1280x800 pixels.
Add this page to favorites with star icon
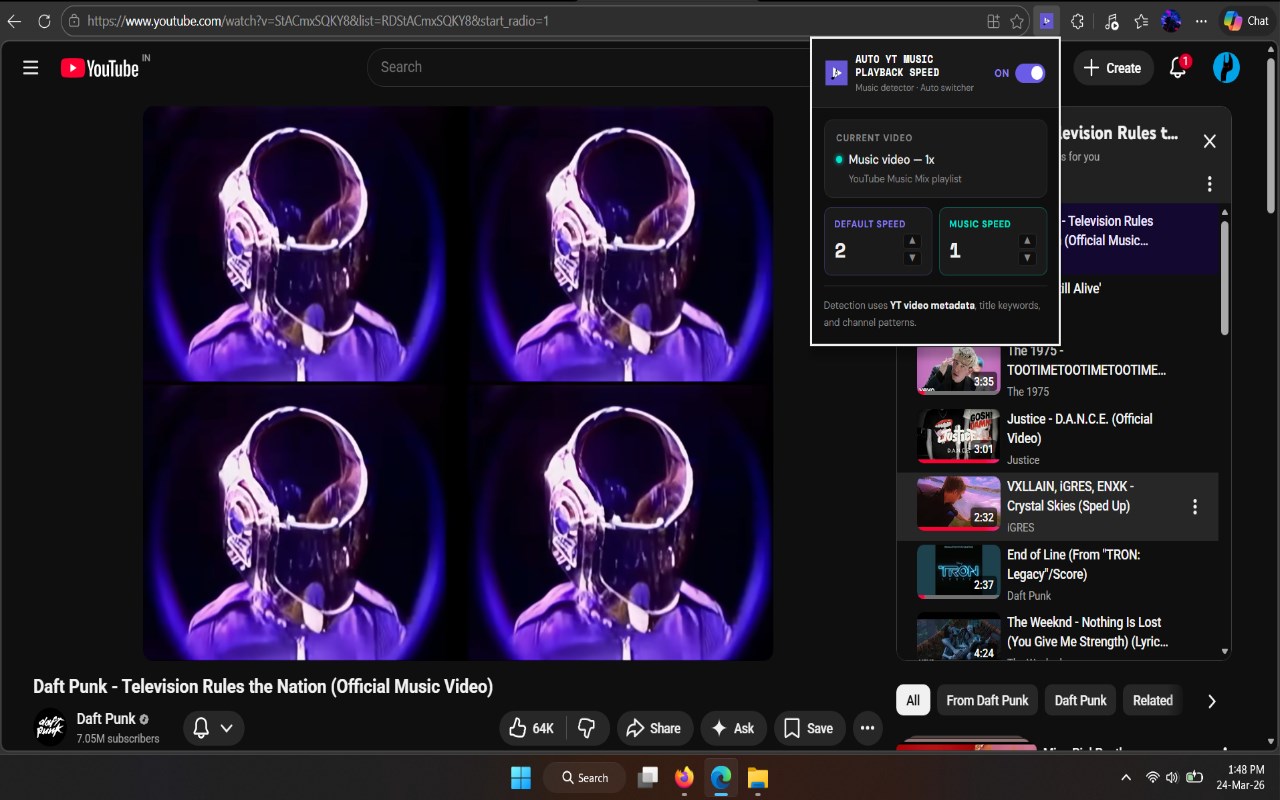[x=1017, y=21]
